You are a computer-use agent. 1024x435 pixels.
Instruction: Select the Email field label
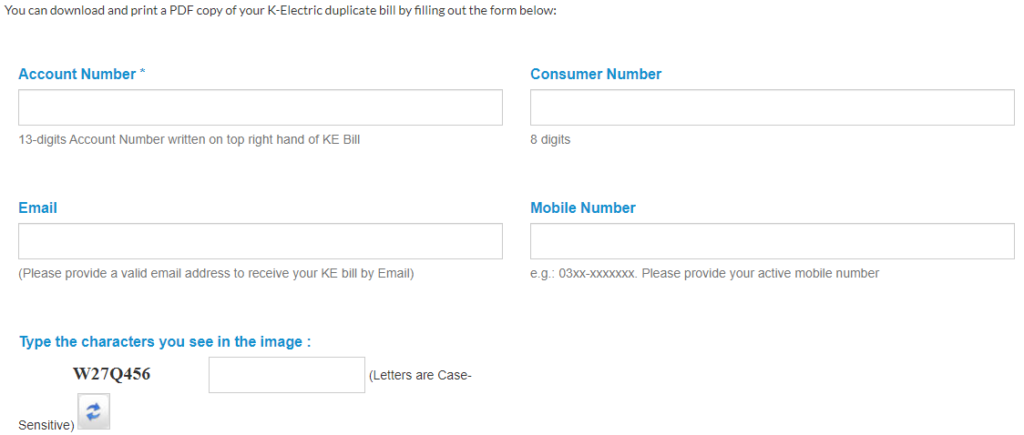coord(38,208)
